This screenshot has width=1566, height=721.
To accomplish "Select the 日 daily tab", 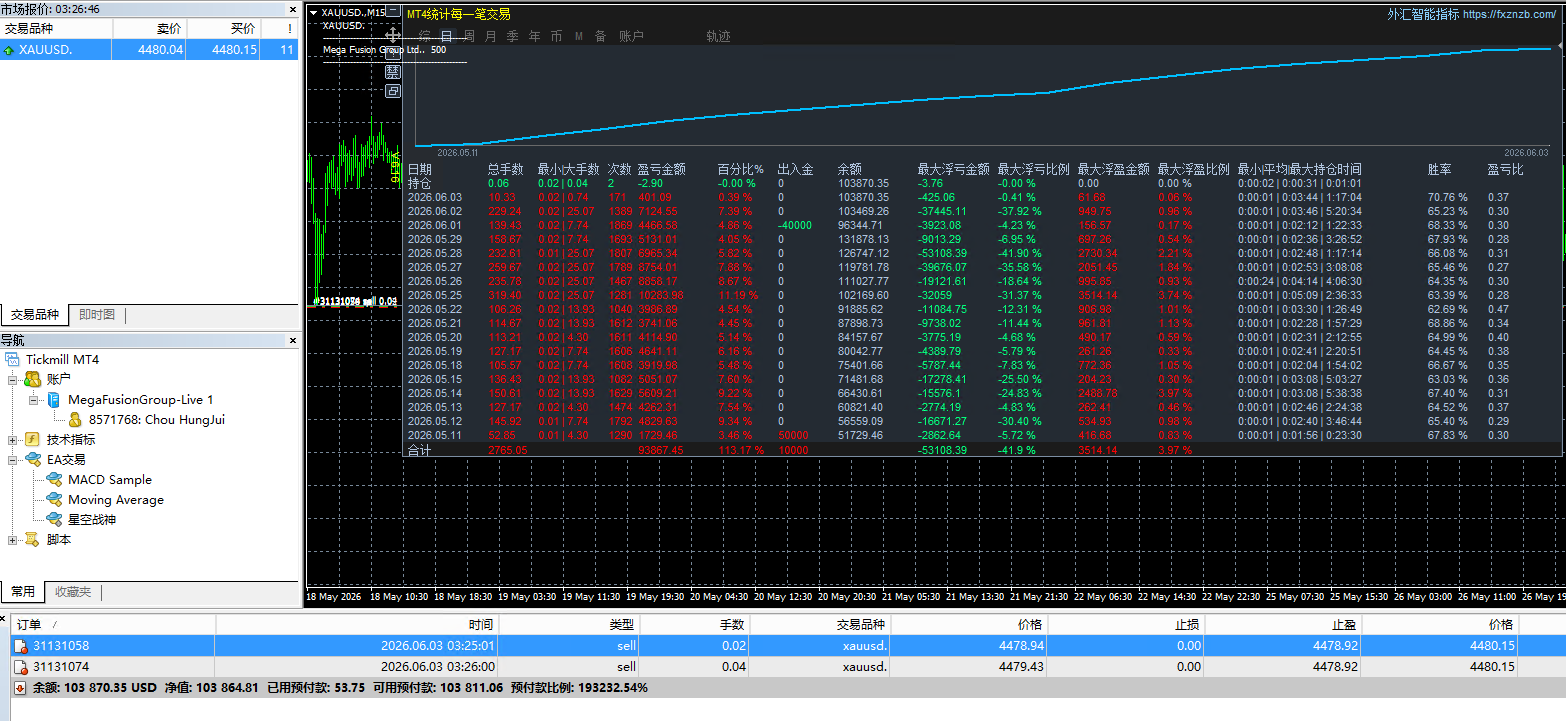I will [446, 36].
